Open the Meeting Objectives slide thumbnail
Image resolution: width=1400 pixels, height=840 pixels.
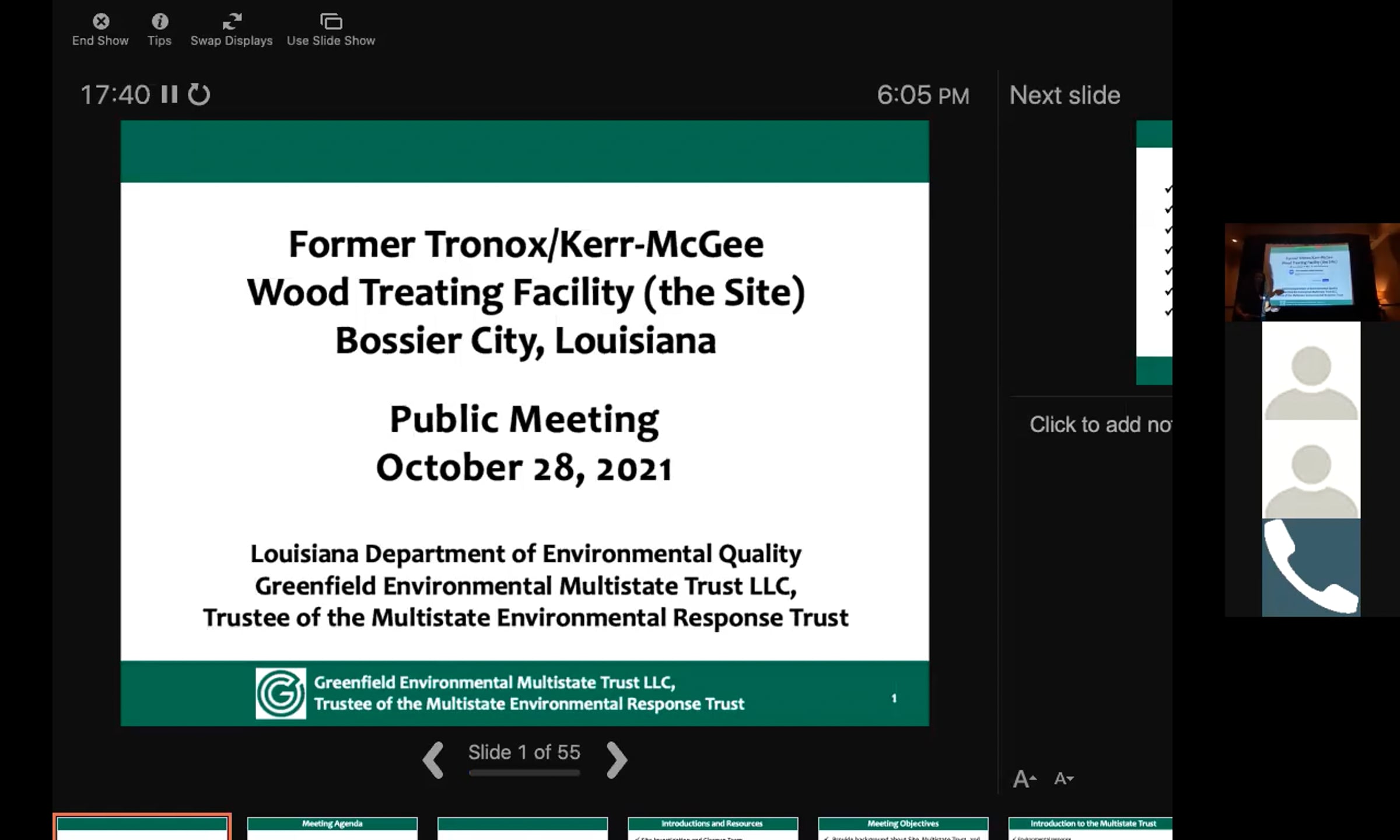(x=903, y=828)
